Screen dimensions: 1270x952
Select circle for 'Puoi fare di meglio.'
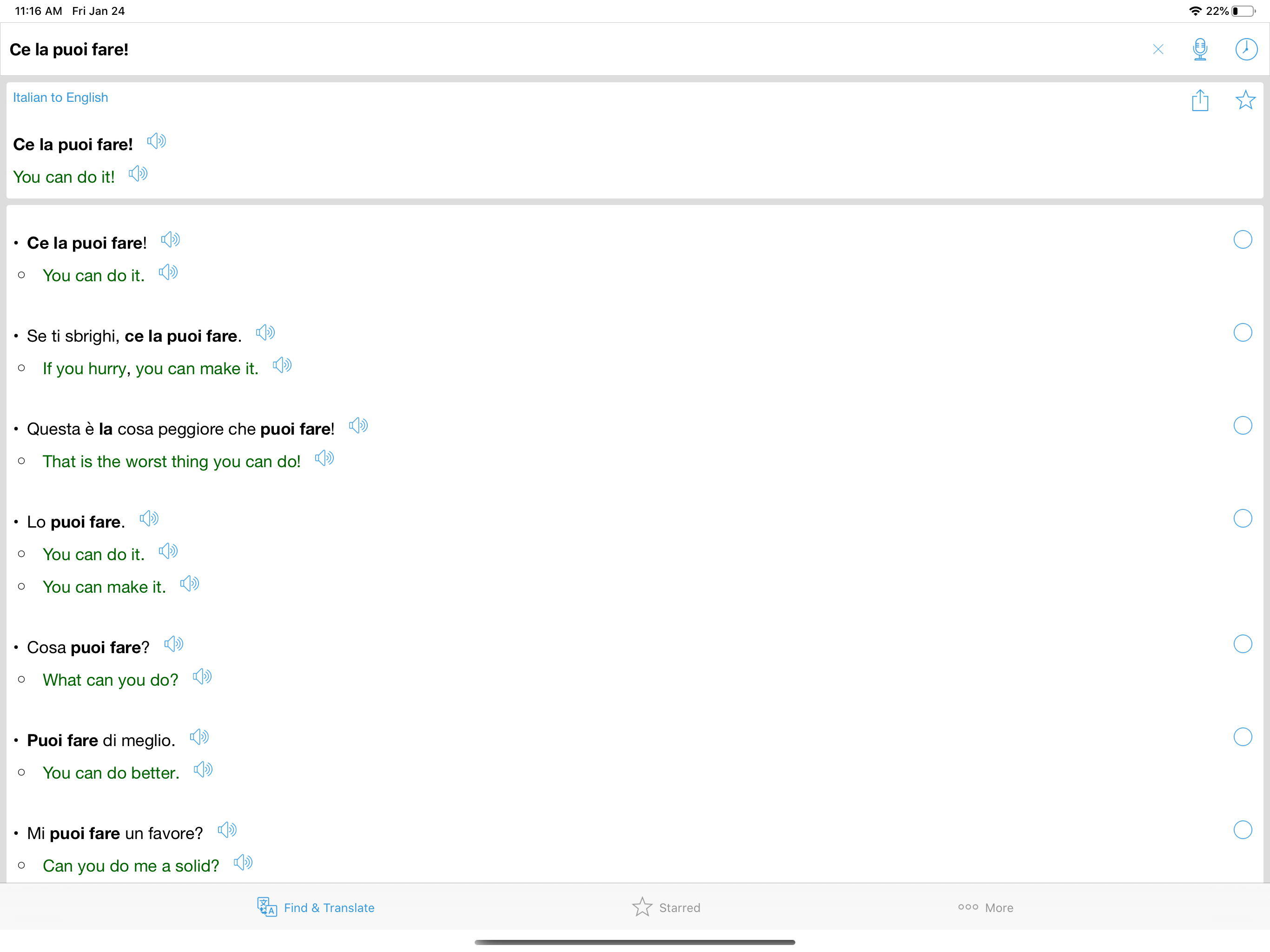click(x=1243, y=737)
